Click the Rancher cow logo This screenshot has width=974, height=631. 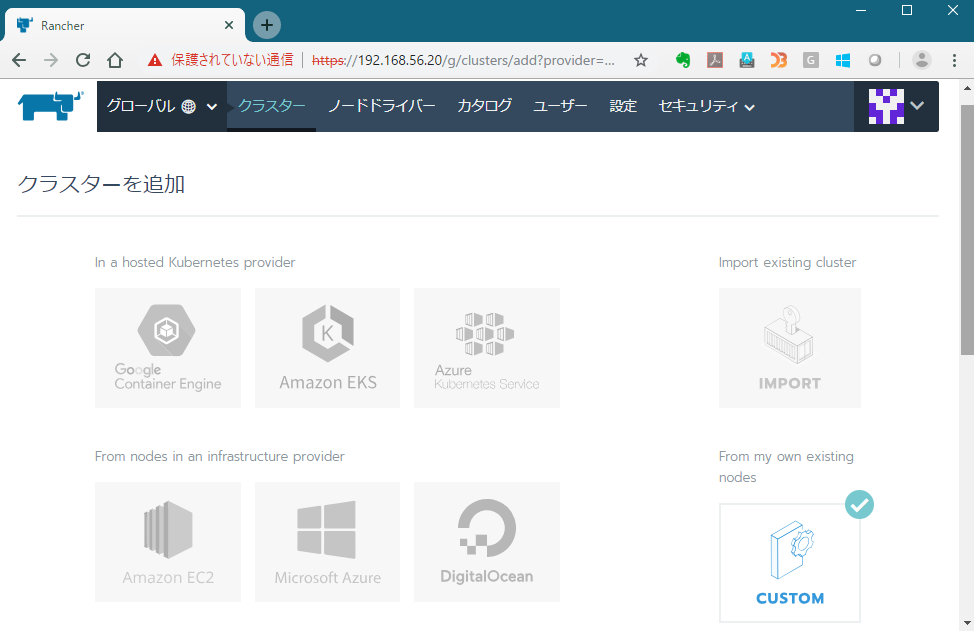coord(50,106)
